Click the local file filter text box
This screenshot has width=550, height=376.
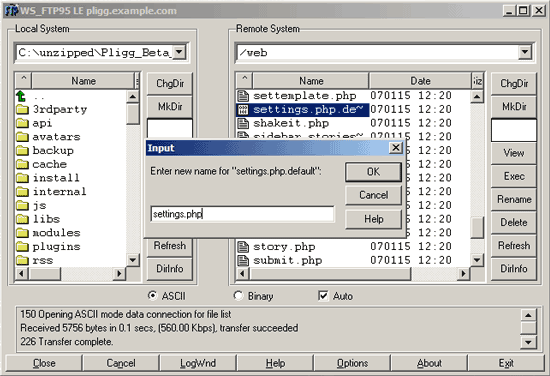tap(170, 128)
